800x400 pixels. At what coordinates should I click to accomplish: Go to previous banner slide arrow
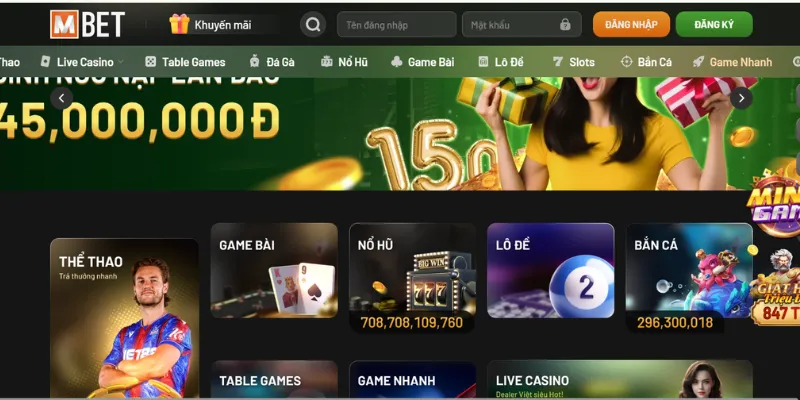click(62, 98)
